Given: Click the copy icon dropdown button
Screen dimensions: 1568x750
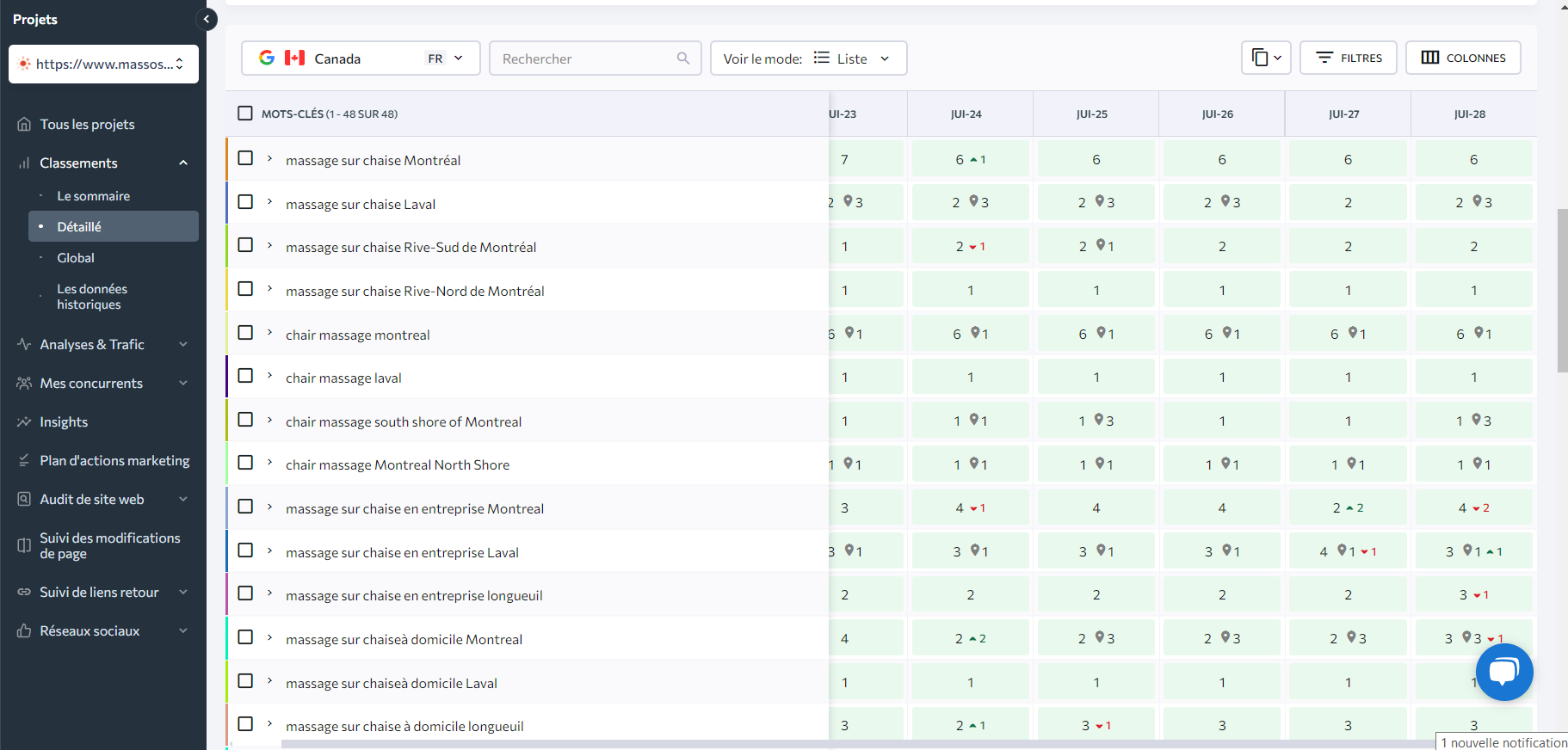Looking at the screenshot, I should (1266, 58).
